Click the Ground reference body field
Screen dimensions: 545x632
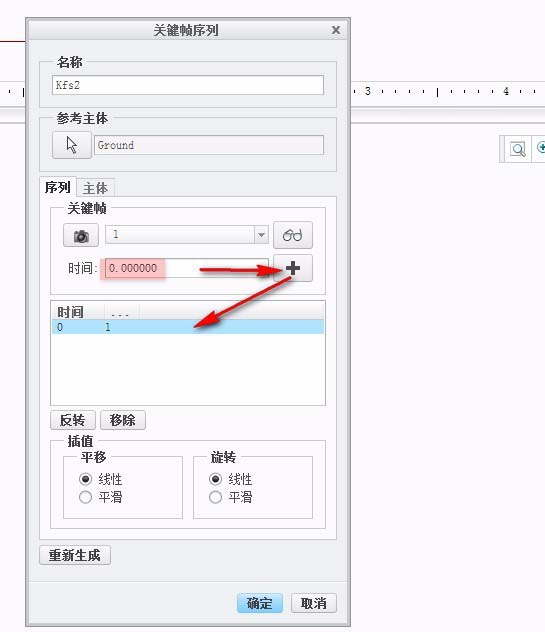coord(209,145)
